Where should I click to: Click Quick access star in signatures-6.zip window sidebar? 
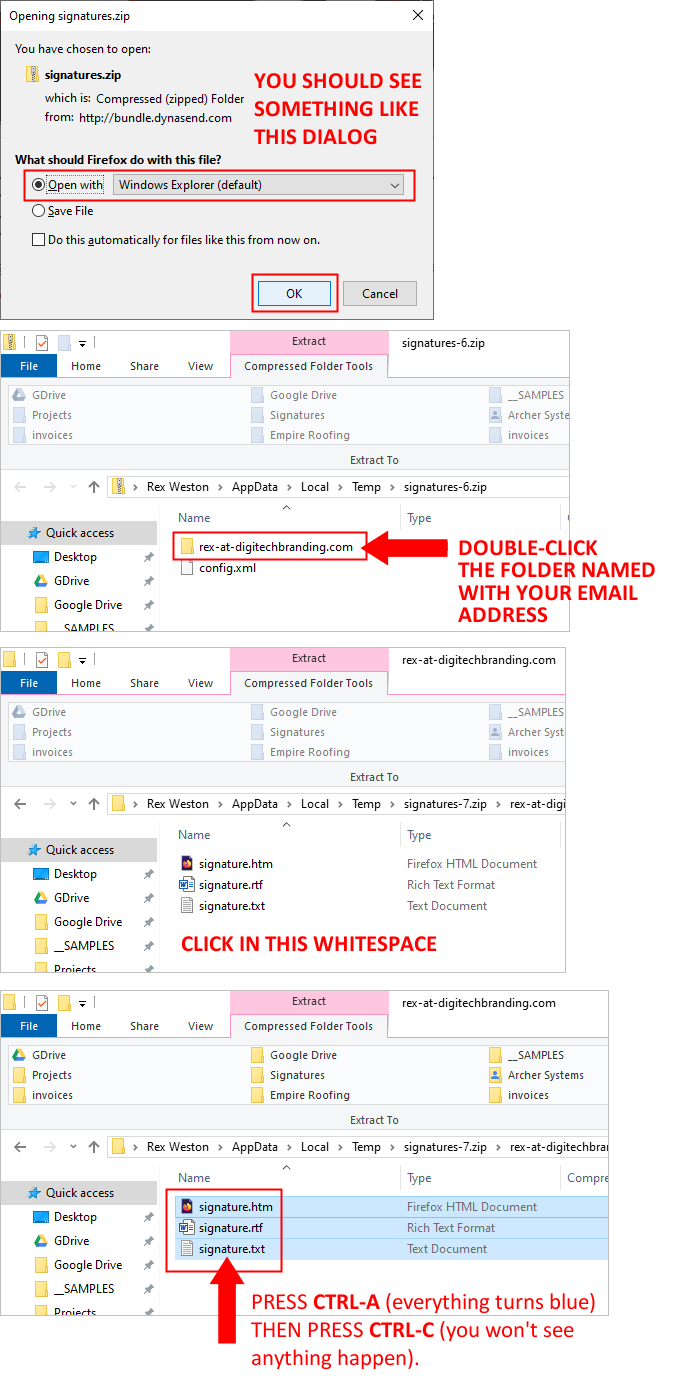coord(34,533)
